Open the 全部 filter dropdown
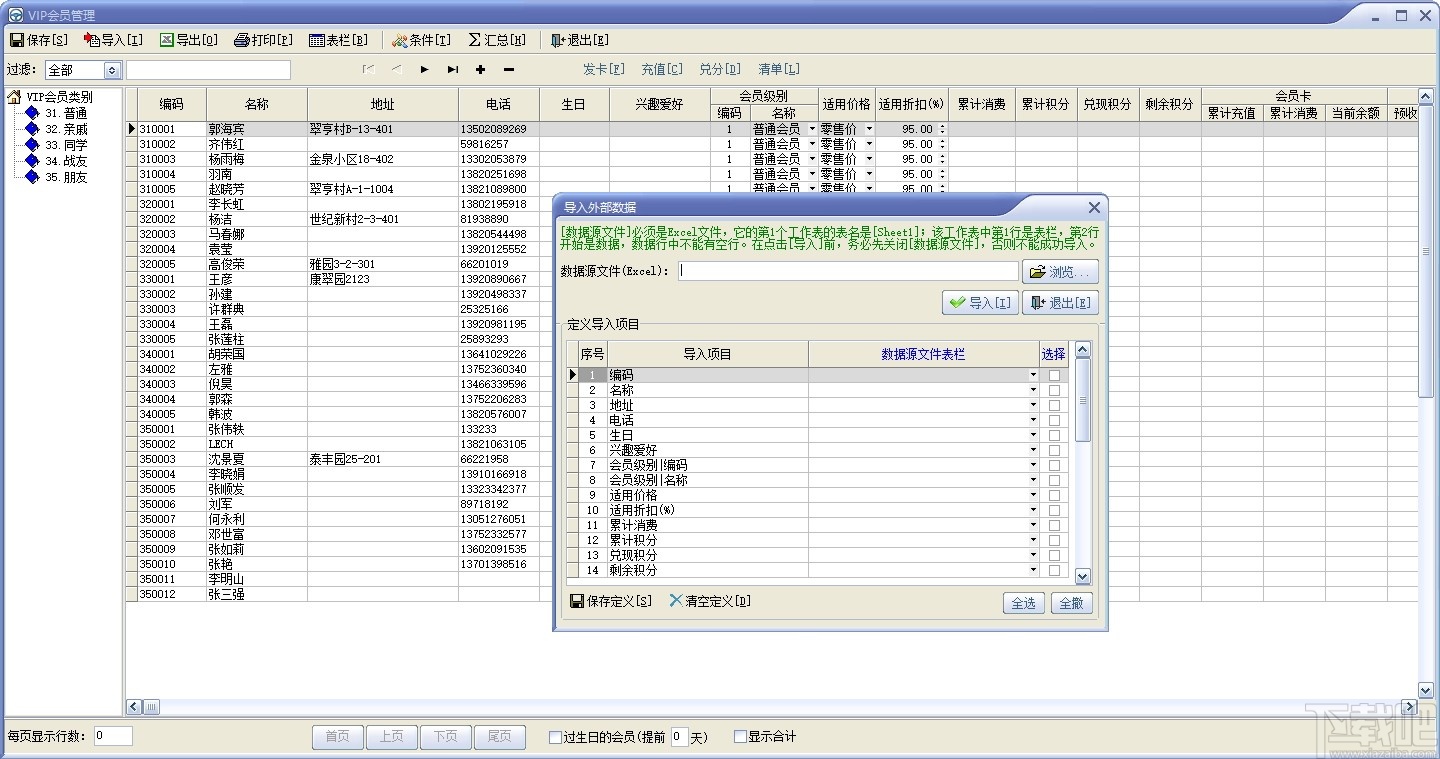The image size is (1440, 759). [110, 70]
